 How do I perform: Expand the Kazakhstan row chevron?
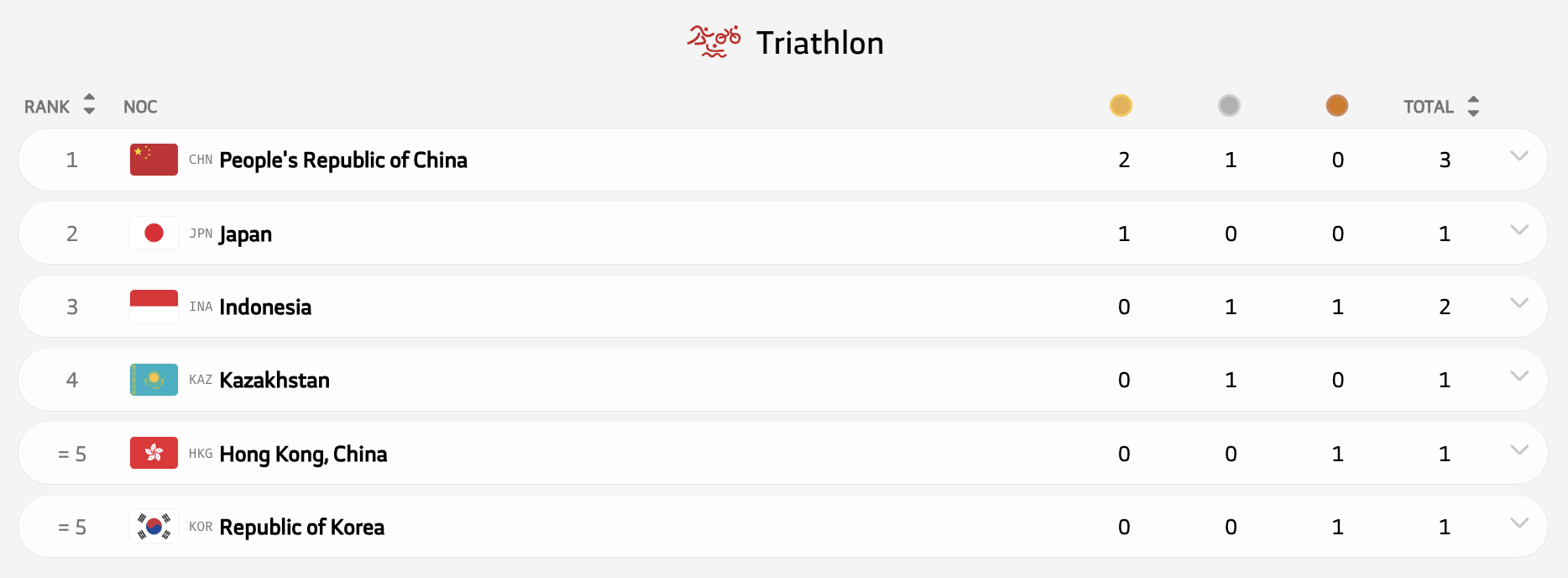click(1518, 376)
